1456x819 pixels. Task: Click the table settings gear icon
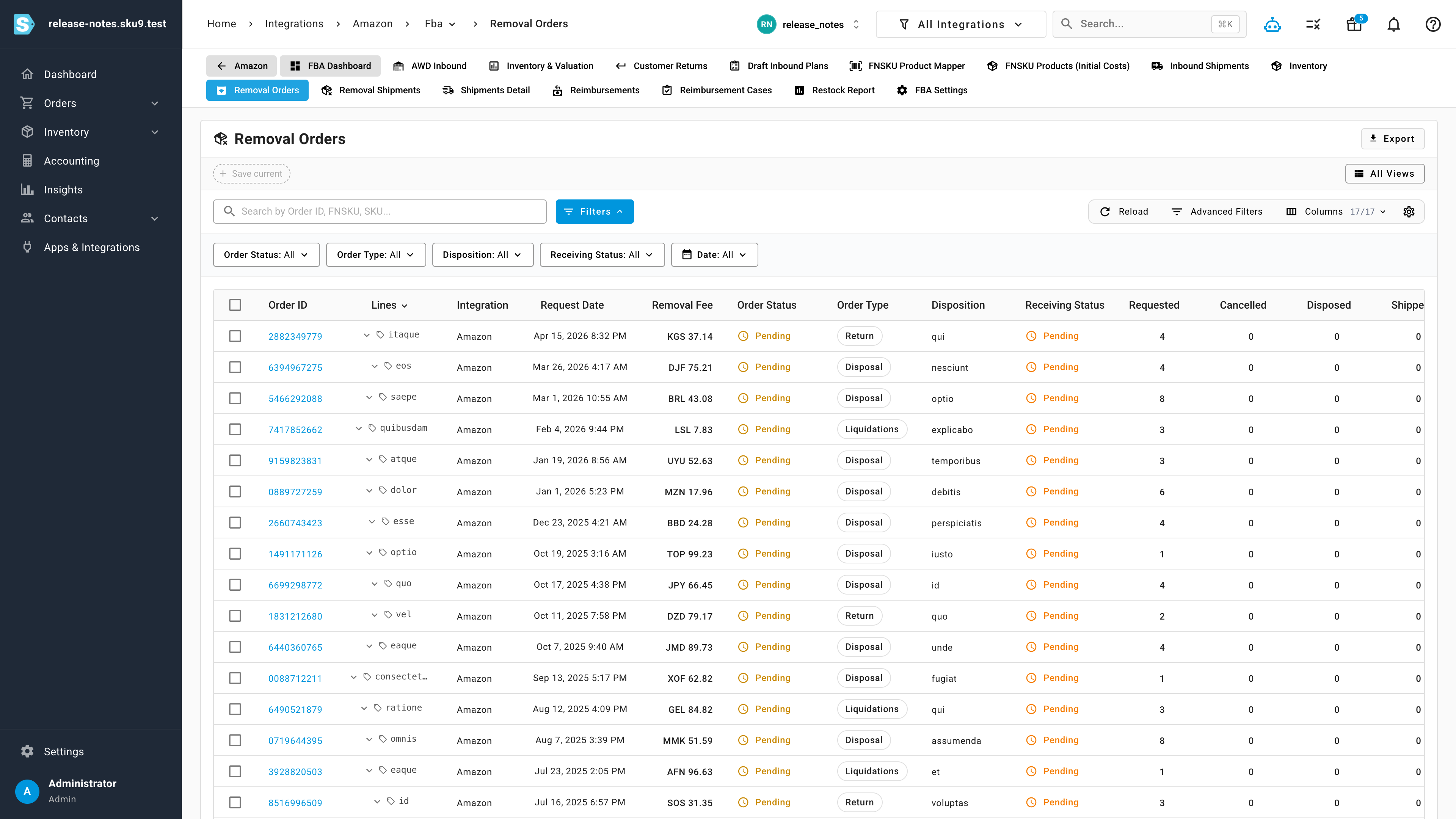1409,212
